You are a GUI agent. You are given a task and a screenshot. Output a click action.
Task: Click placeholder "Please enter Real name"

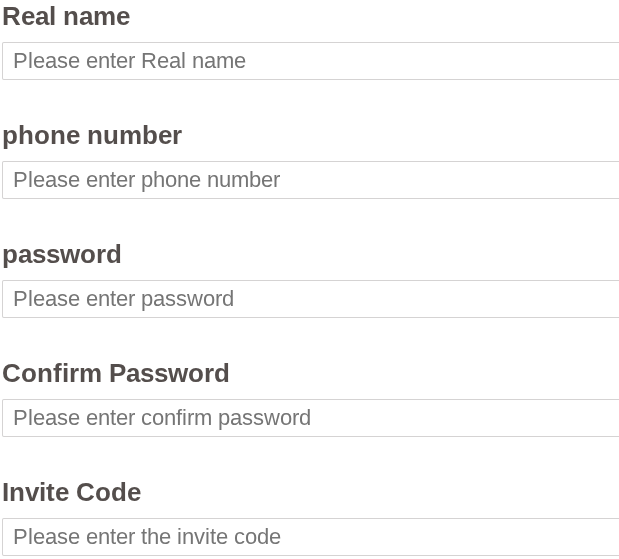(x=129, y=61)
